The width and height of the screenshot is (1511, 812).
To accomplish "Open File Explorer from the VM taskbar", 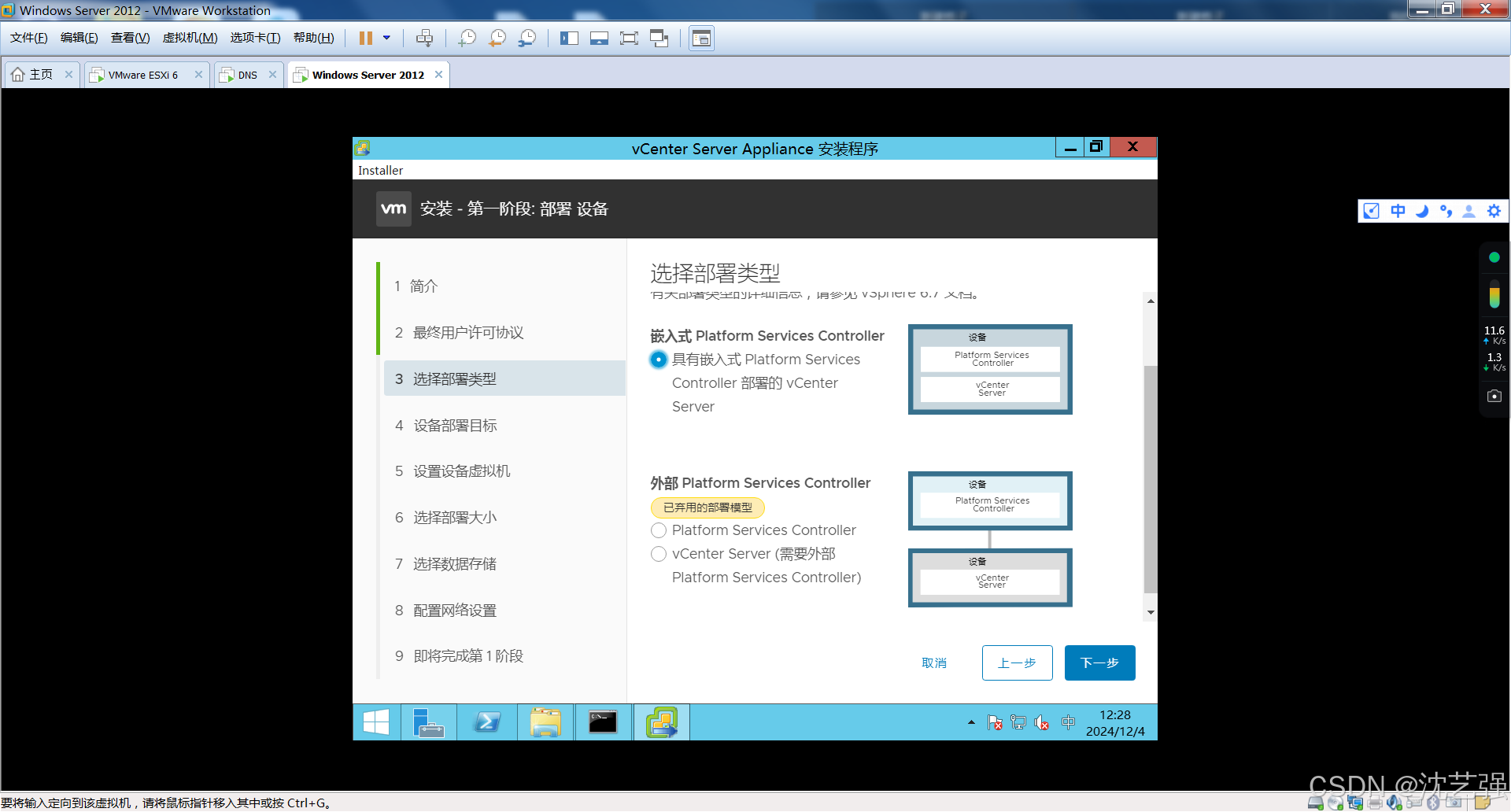I will (x=545, y=722).
